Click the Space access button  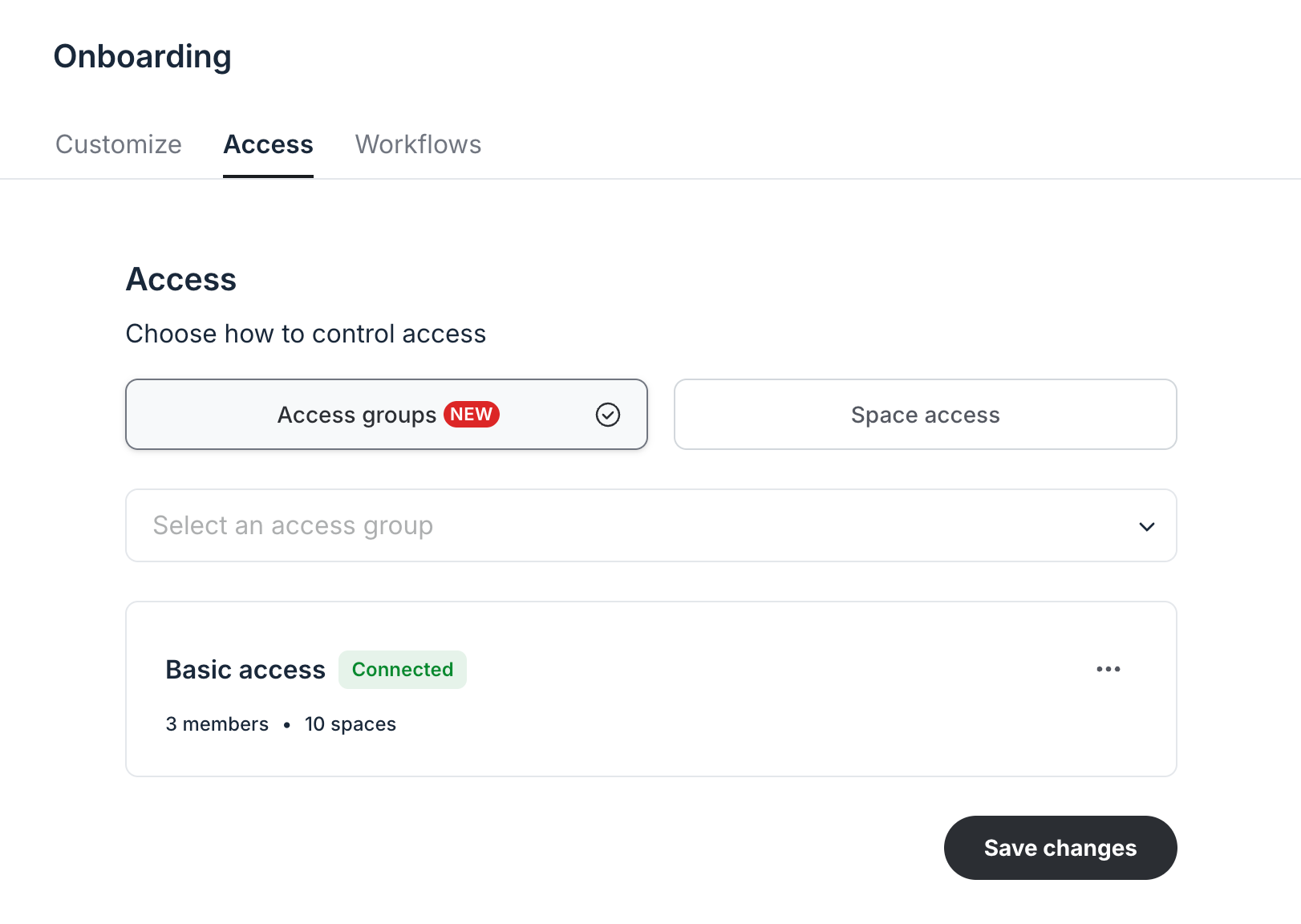click(x=925, y=415)
